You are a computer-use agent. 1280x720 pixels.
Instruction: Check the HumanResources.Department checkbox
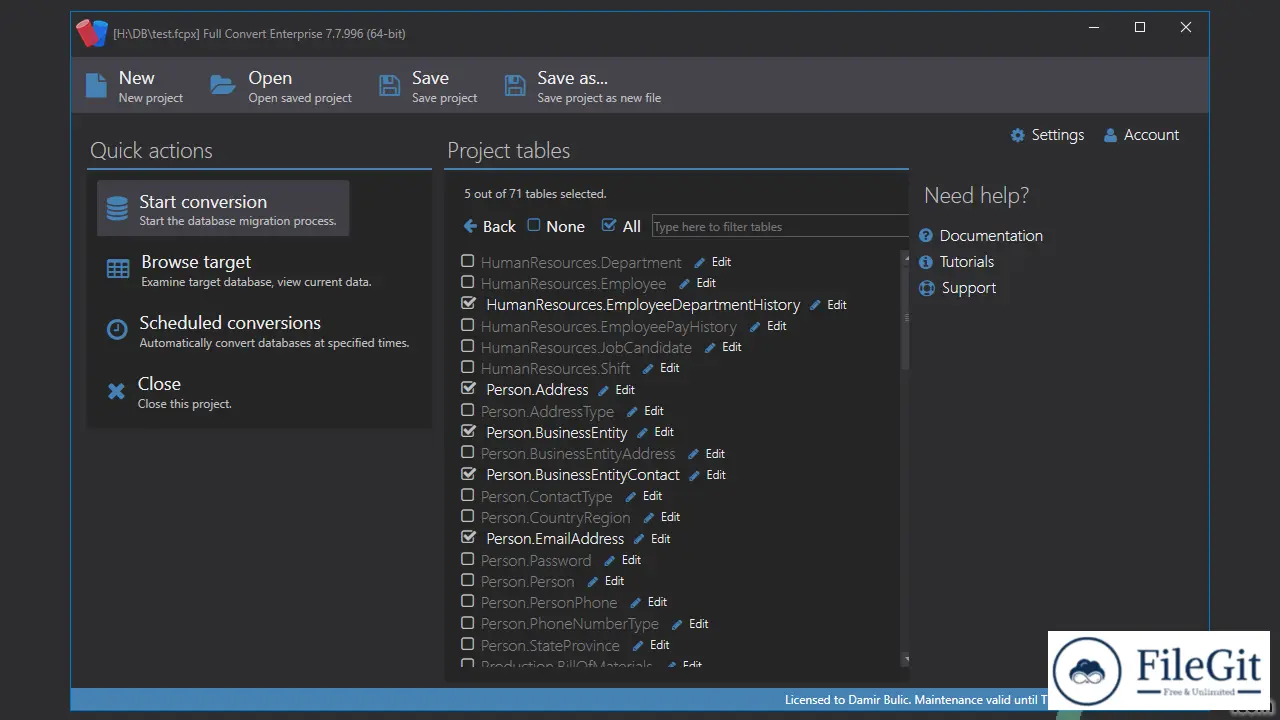pyautogui.click(x=467, y=261)
